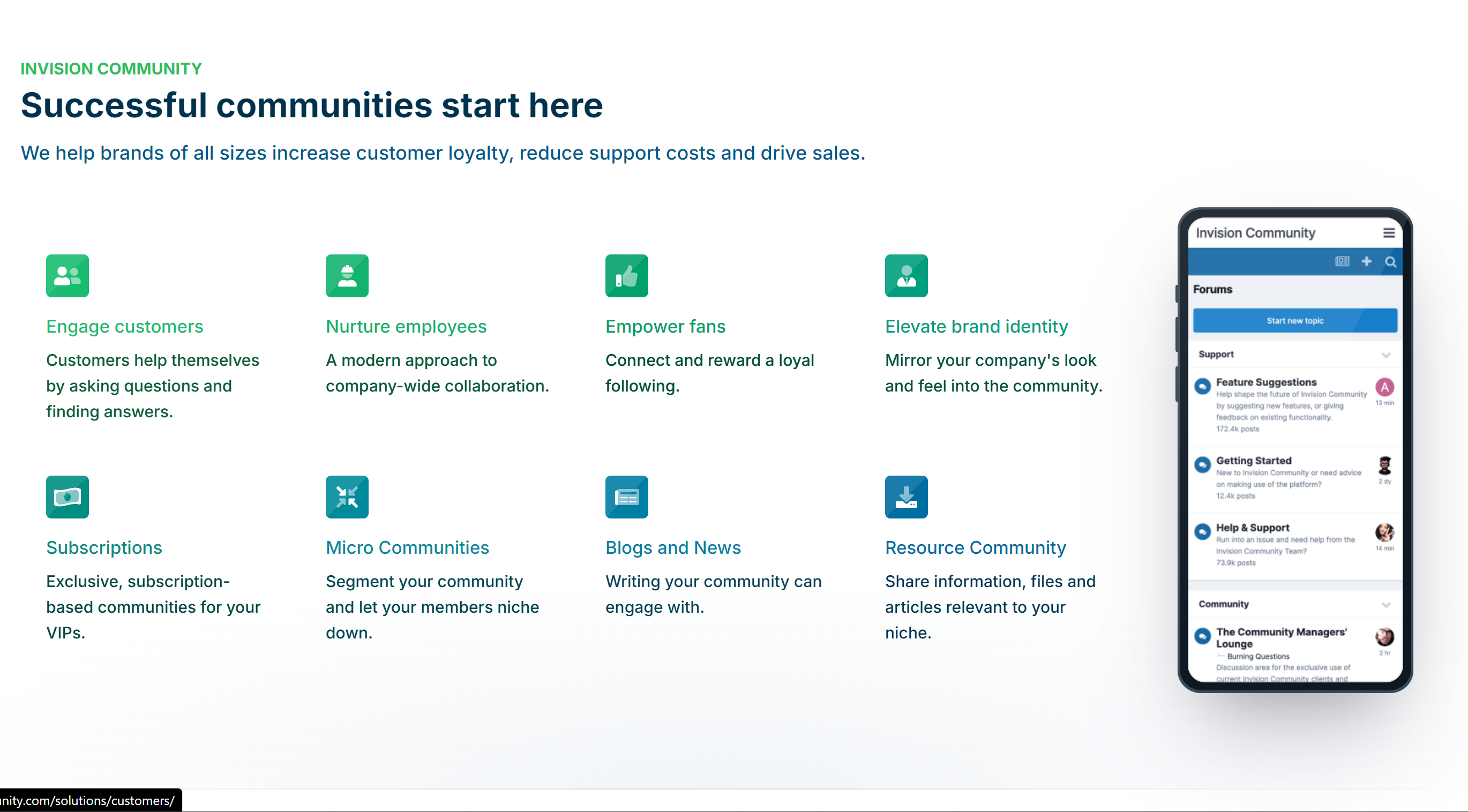Click the Resource Community download icon
Image resolution: width=1468 pixels, height=812 pixels.
click(x=906, y=497)
